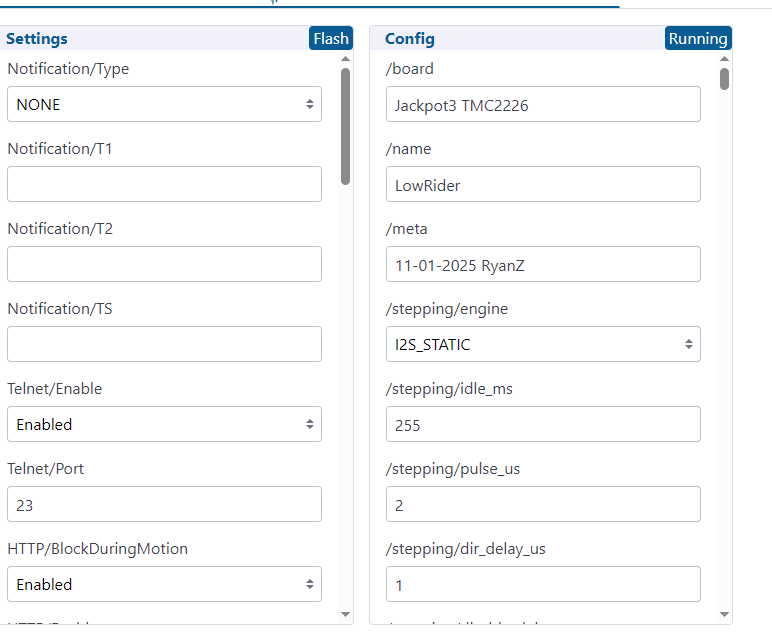Click the /stepping/dir_delay_us input field
Screen dimensions: 772x633
tap(543, 585)
